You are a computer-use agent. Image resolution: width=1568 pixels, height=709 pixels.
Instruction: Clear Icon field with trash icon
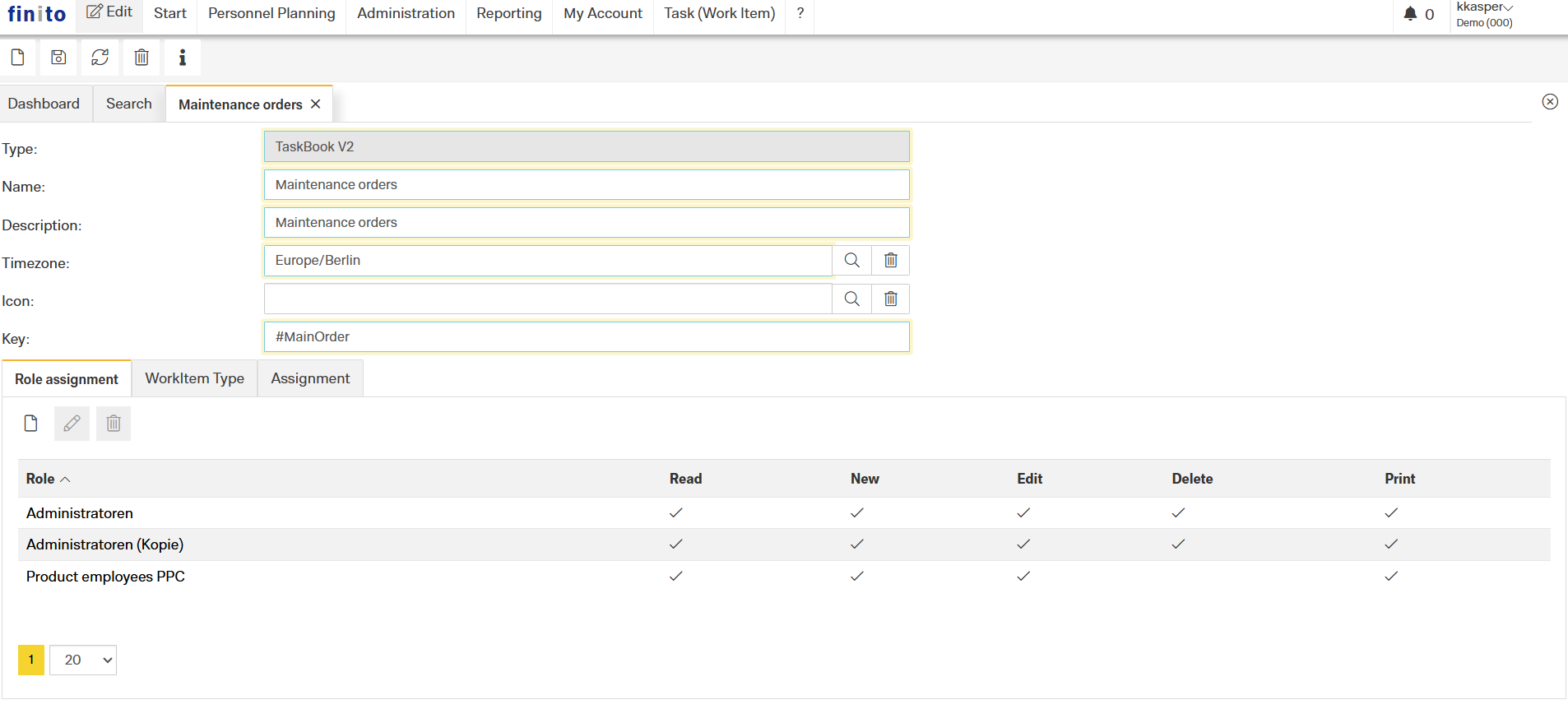pos(890,299)
